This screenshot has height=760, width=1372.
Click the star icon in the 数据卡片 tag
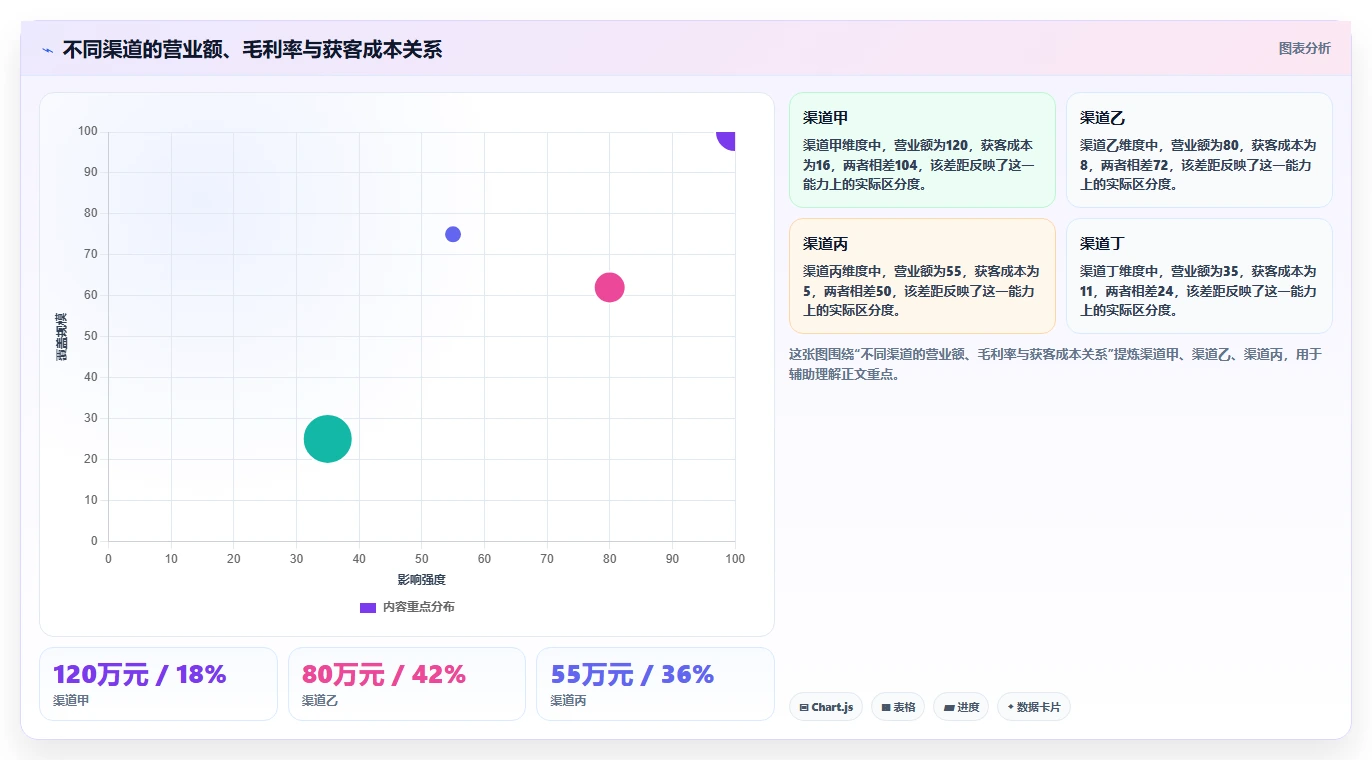(x=1011, y=707)
